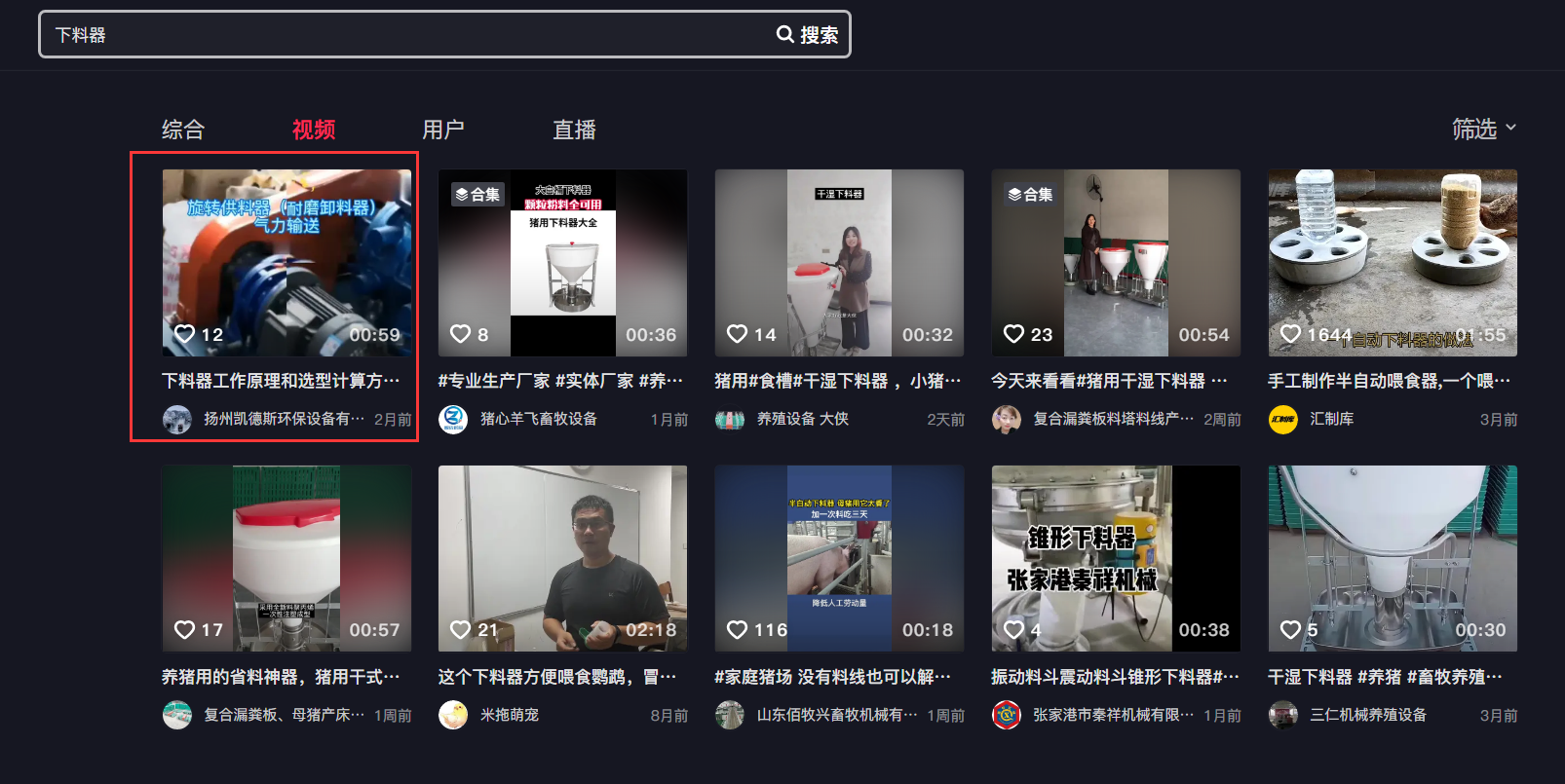This screenshot has height=784, width=1565.
Task: Open 合集 badge on 猪用下料器大全 video
Action: [477, 195]
